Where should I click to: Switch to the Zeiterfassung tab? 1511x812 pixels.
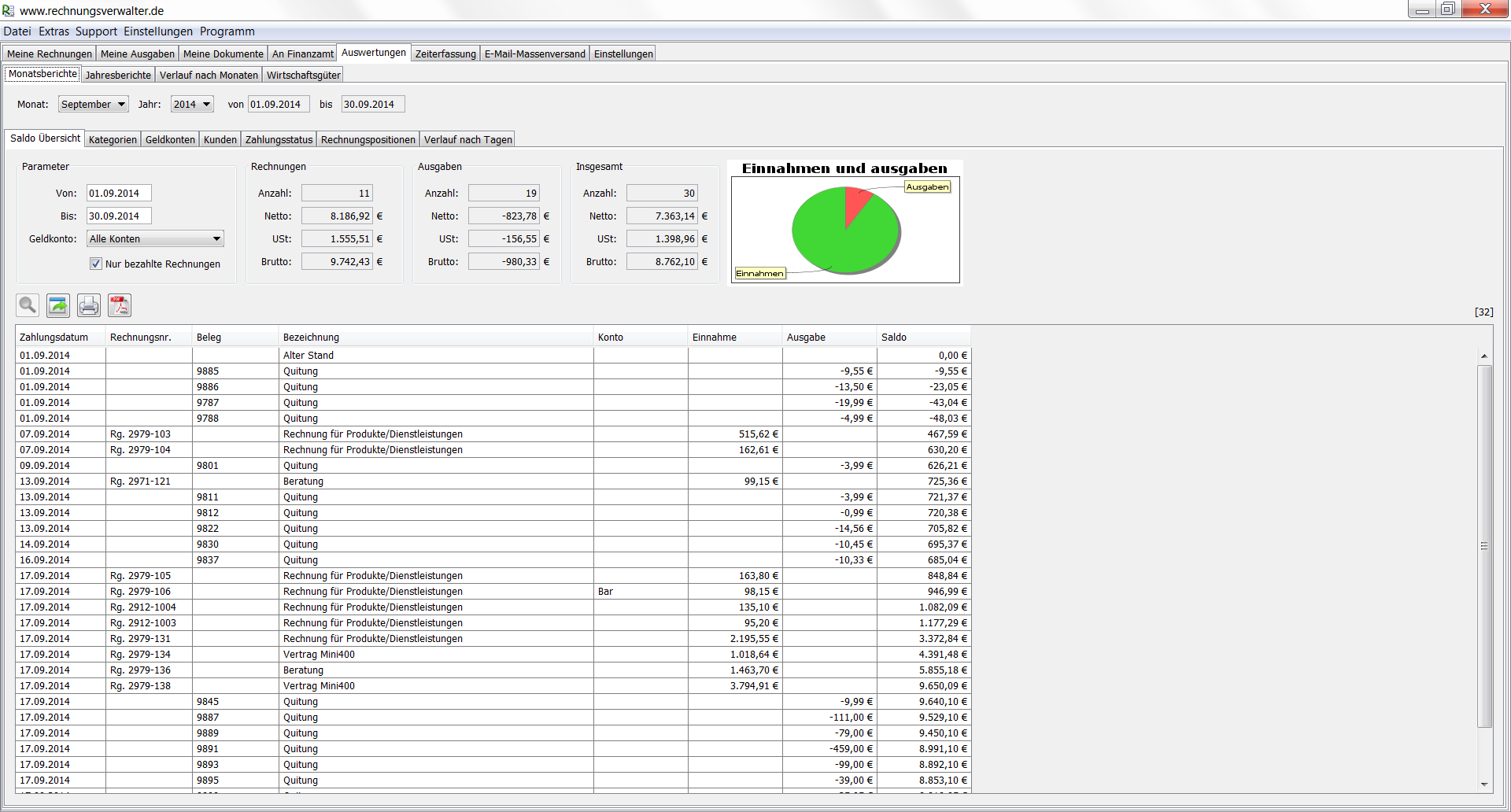[x=445, y=54]
